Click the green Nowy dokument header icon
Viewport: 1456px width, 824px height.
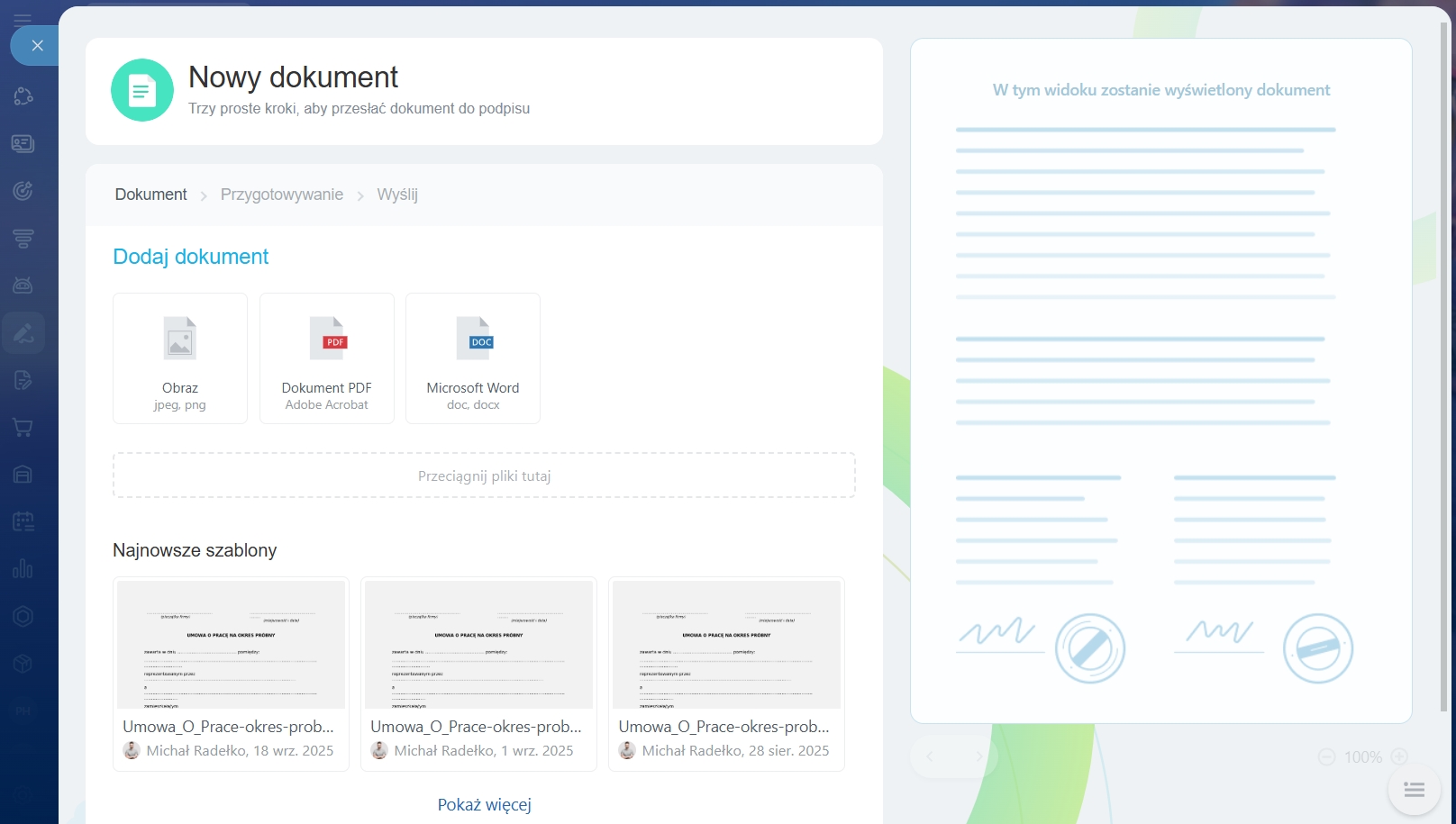pos(142,90)
